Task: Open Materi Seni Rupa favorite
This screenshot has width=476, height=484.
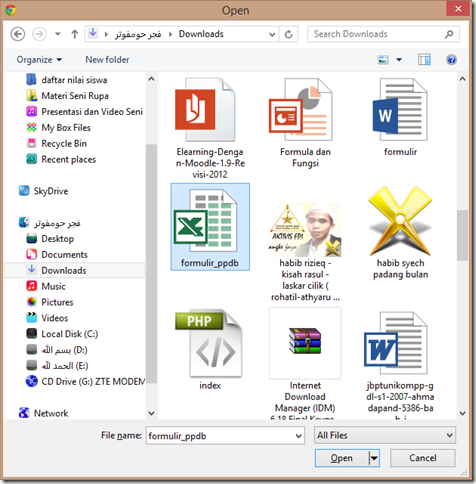Action: pos(67,96)
